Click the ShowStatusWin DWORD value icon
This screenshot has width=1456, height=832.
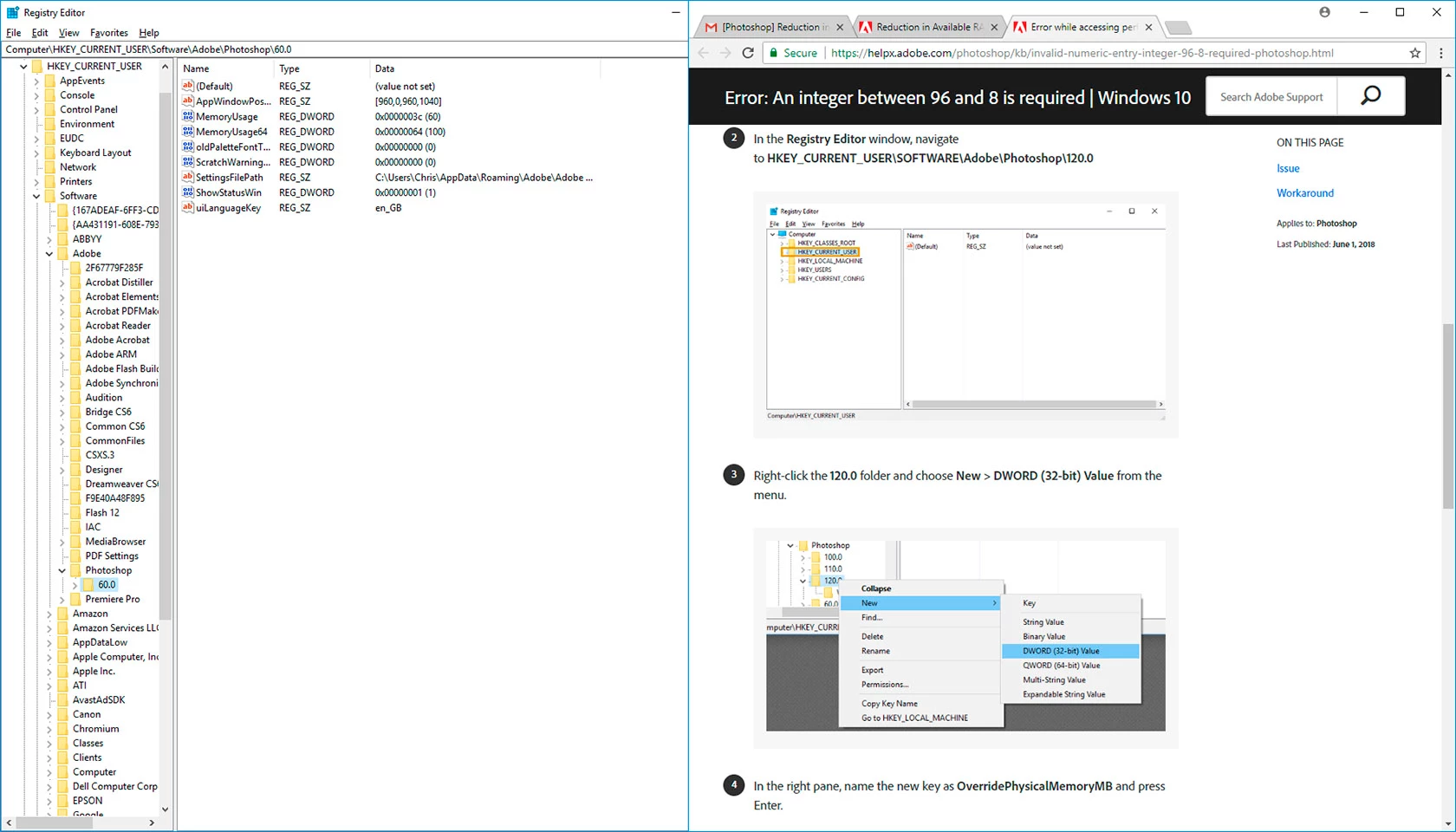tap(188, 192)
